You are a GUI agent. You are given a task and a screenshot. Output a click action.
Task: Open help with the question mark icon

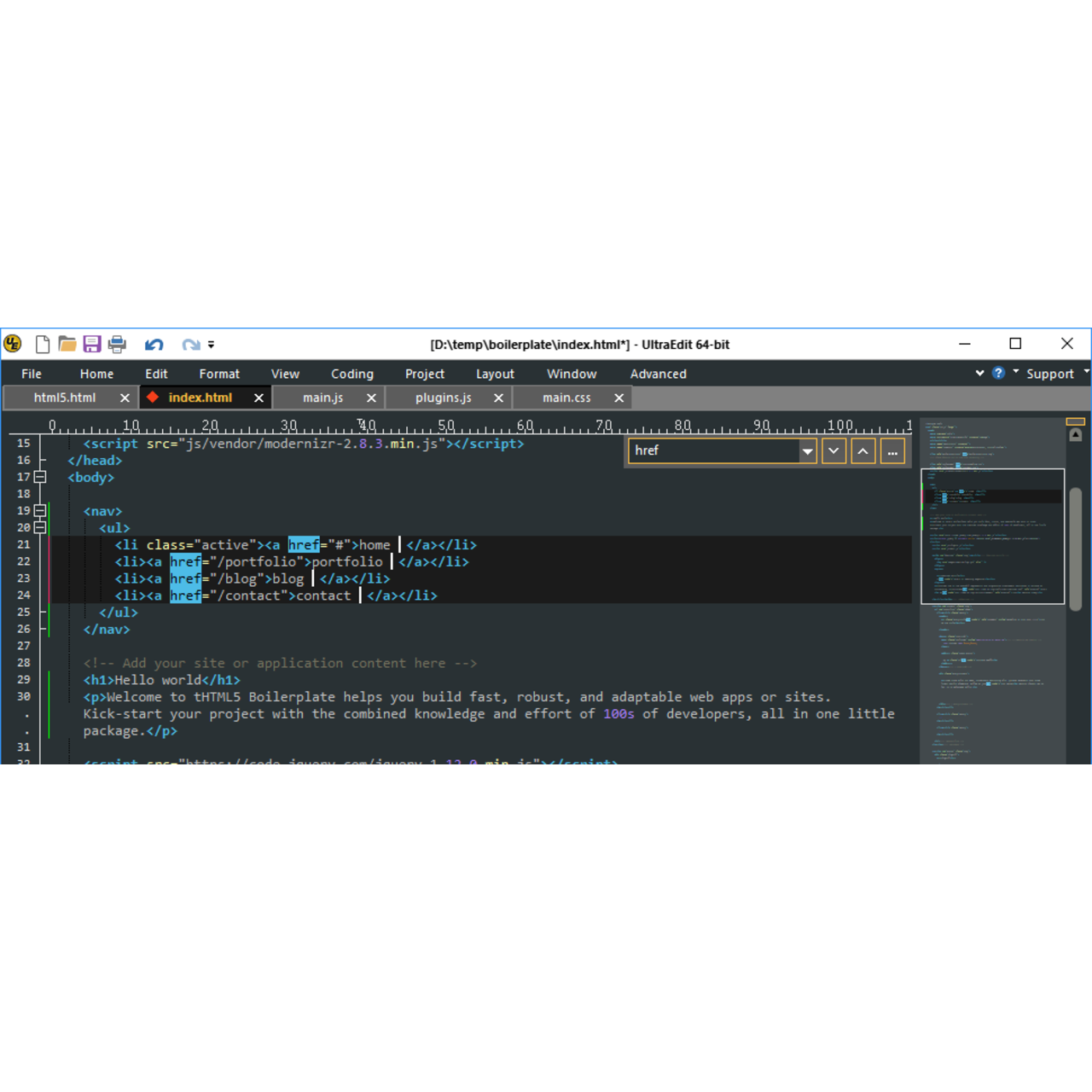[998, 373]
